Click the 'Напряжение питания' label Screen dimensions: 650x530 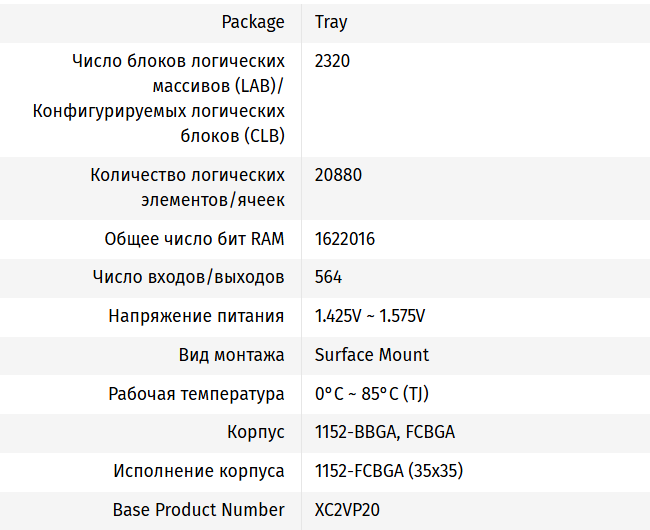click(196, 316)
